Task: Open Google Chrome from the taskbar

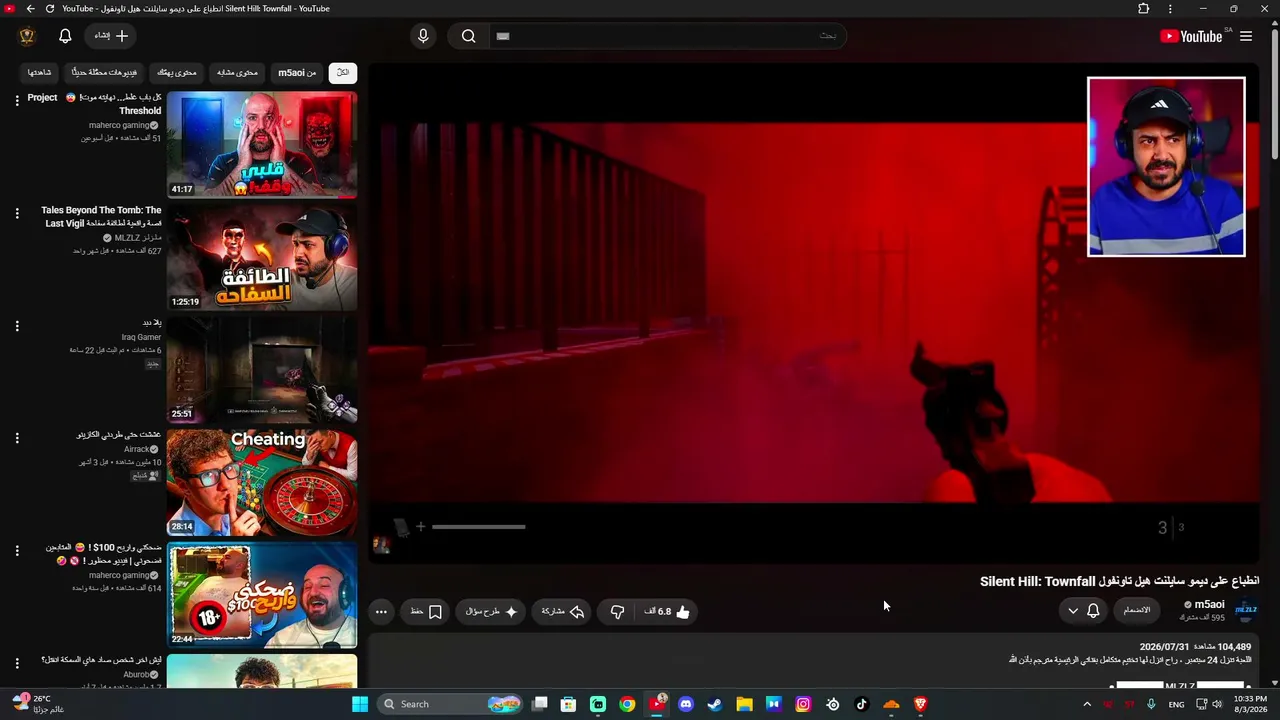Action: tap(627, 704)
